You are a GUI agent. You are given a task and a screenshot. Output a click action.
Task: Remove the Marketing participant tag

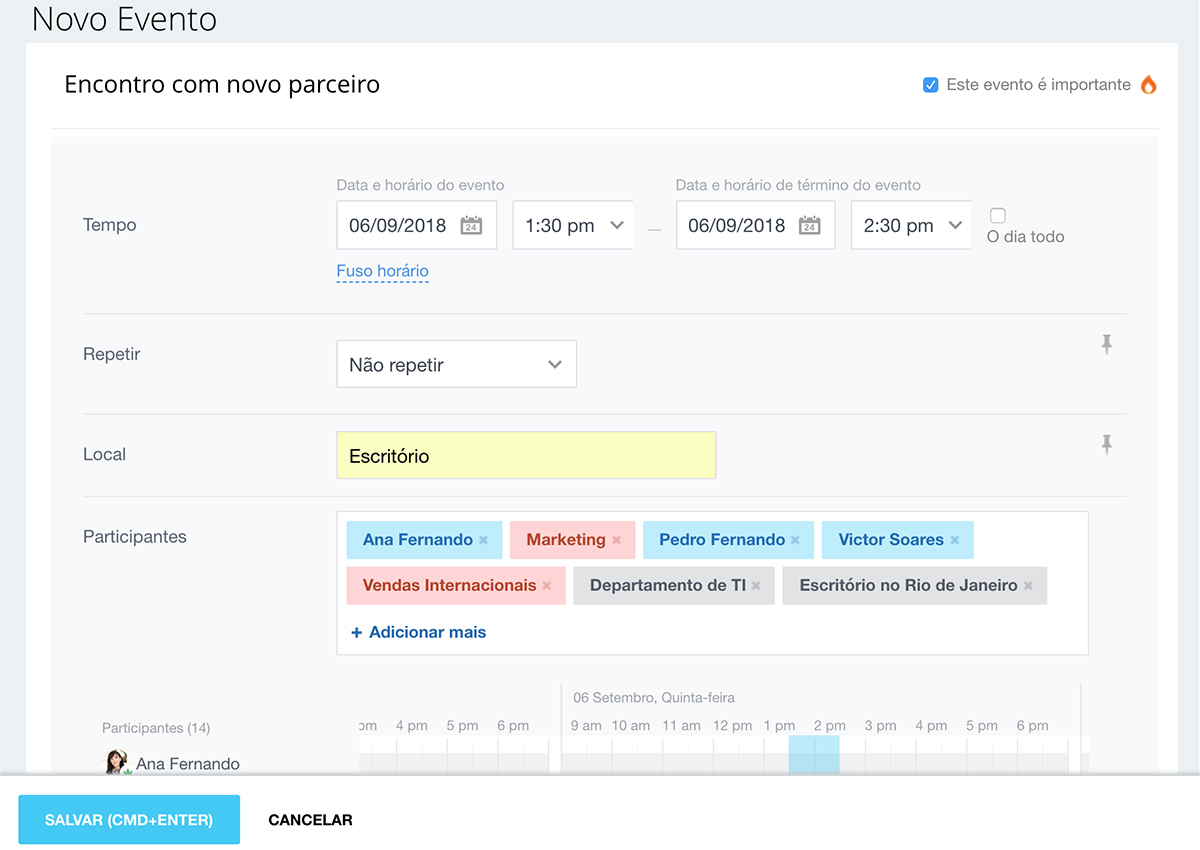617,540
